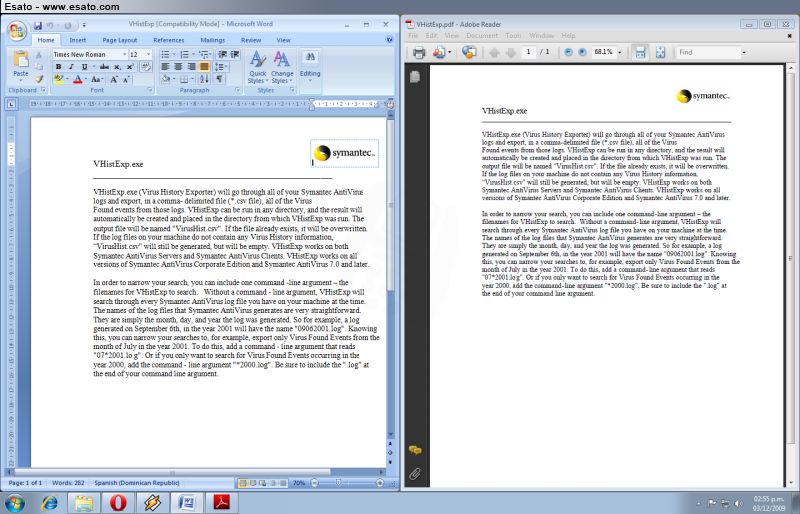Screen dimensions: 800x514
Task: Open the Document menu in Adobe Reader
Action: (482, 36)
